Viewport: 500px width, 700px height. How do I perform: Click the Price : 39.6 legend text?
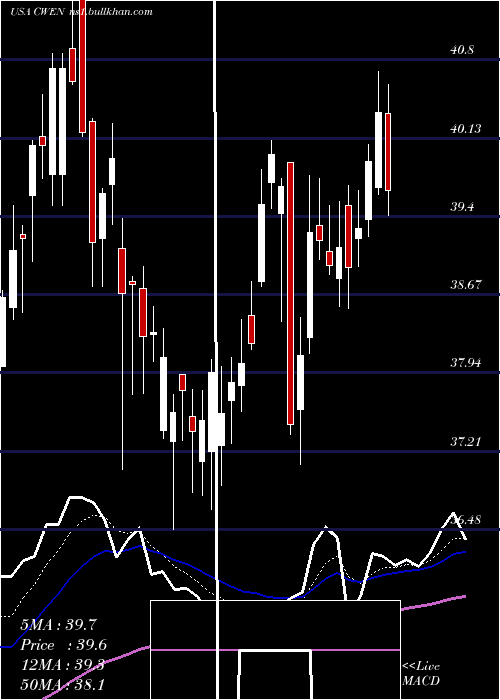click(63, 645)
